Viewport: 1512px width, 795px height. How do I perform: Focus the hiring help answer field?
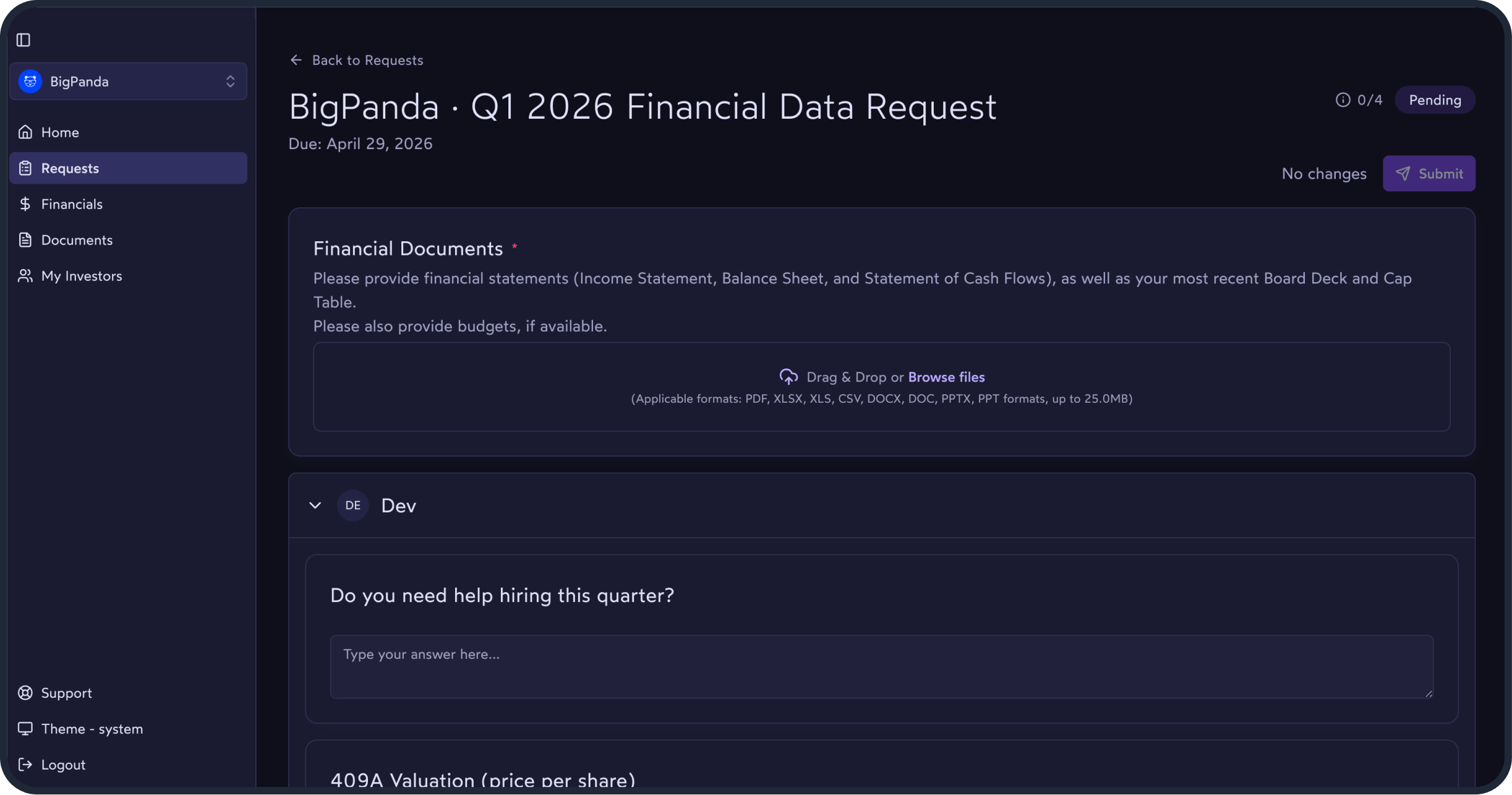[x=881, y=667]
